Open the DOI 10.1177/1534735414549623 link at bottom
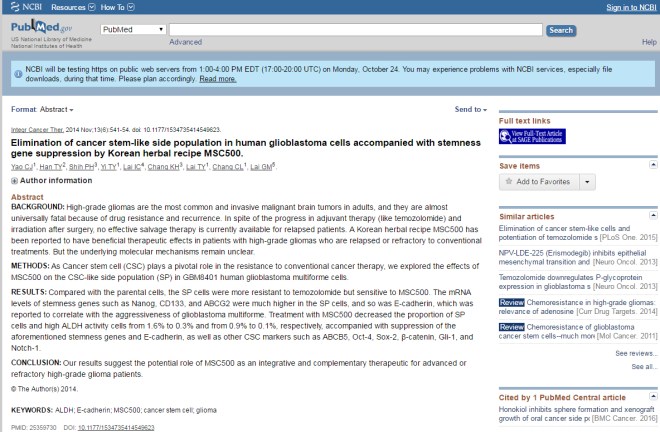Viewport: 660px width, 432px height. tap(116, 428)
